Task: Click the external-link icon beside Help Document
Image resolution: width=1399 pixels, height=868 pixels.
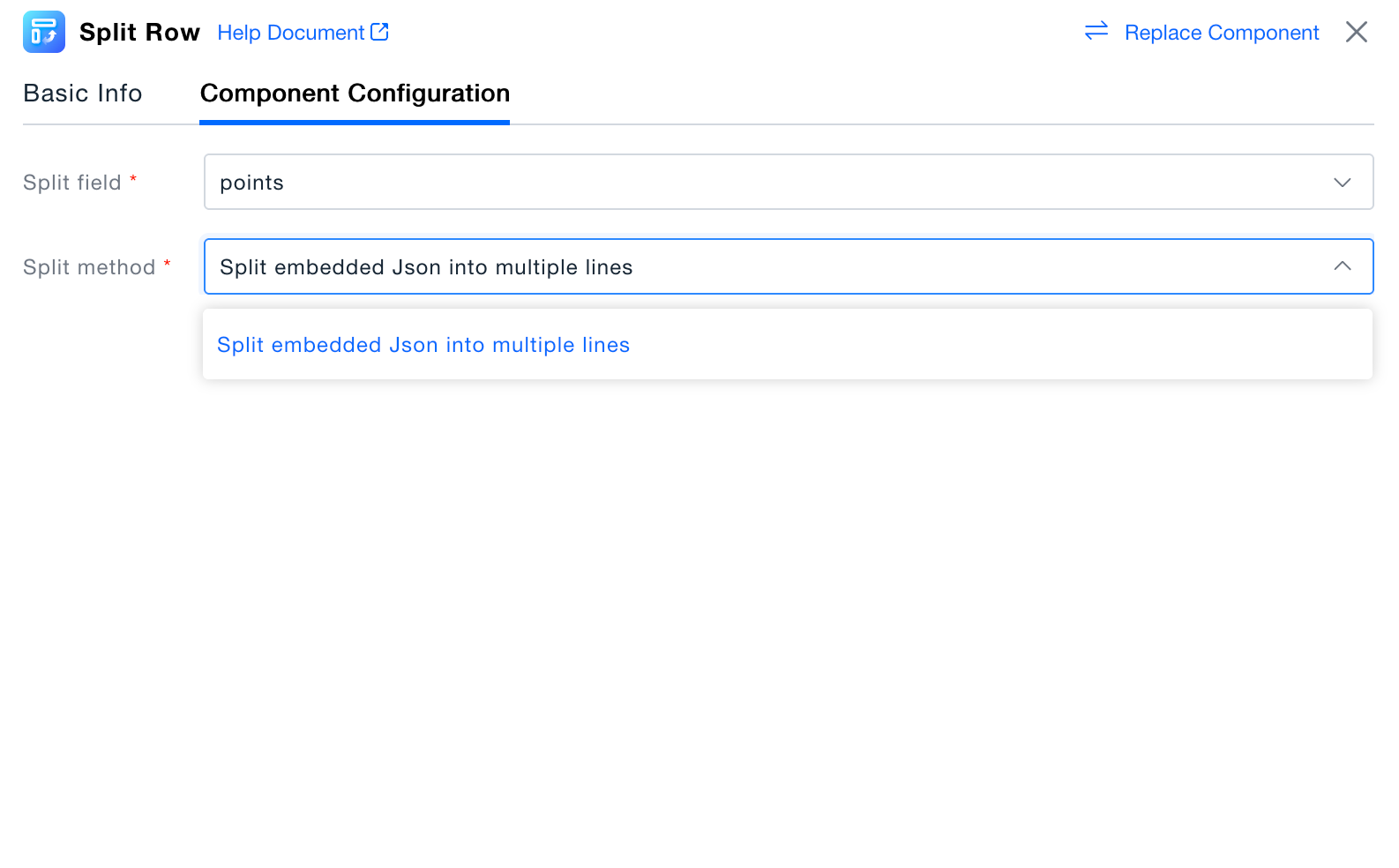Action: coord(380,32)
